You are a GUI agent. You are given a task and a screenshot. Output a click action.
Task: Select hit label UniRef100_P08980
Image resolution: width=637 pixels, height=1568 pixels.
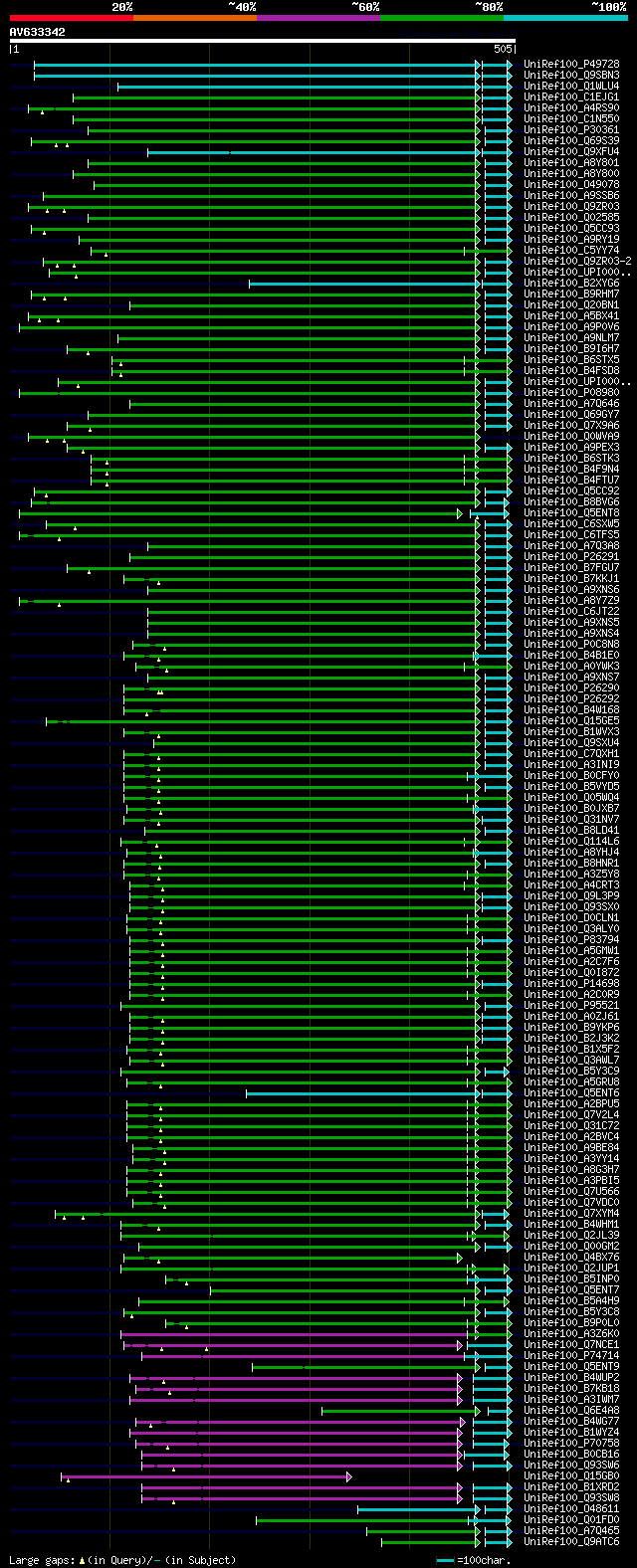571,393
